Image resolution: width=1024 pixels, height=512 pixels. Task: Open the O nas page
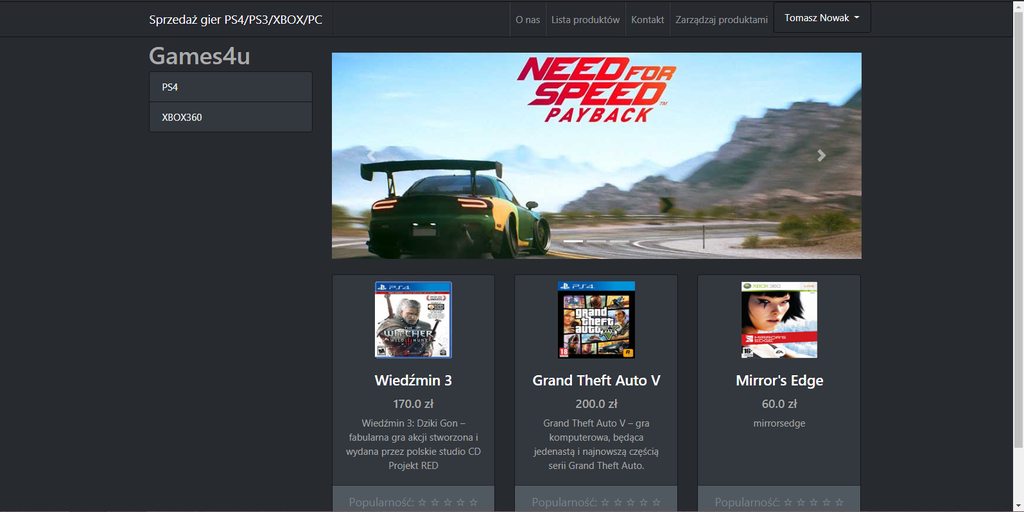(x=528, y=20)
